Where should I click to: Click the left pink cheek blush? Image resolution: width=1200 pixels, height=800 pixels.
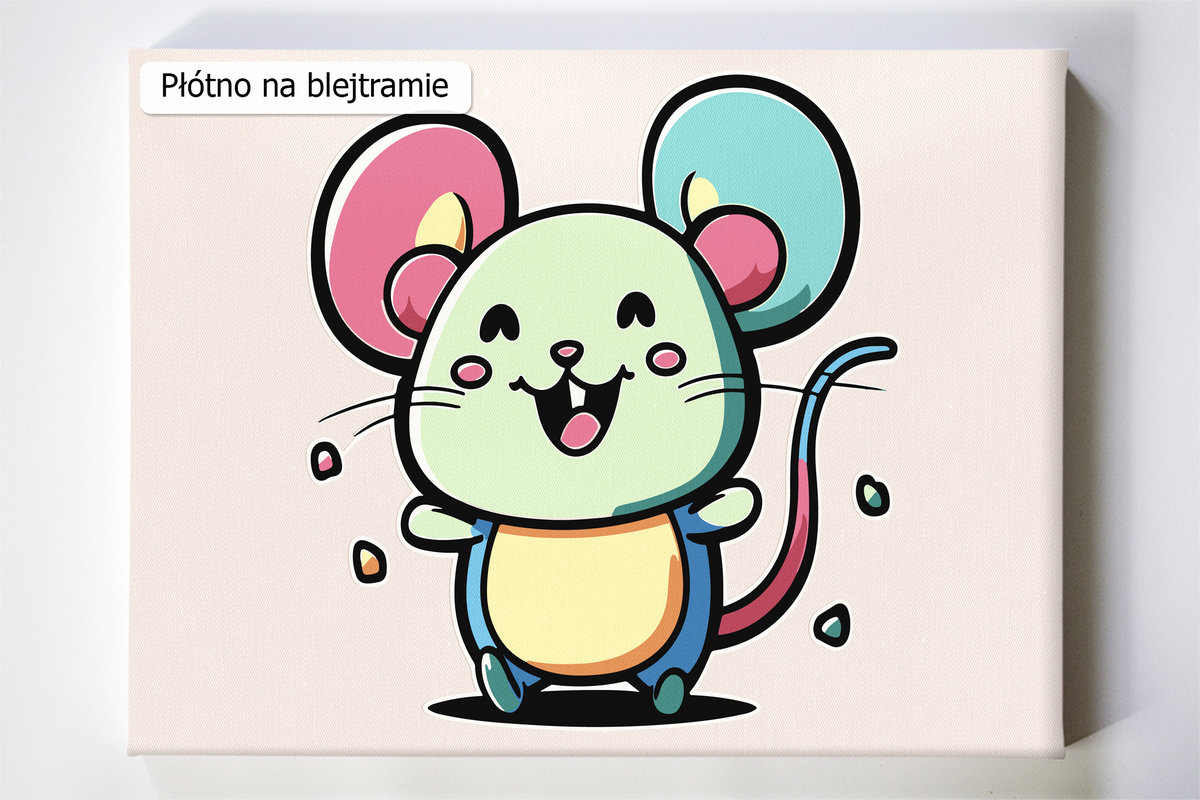pos(471,372)
